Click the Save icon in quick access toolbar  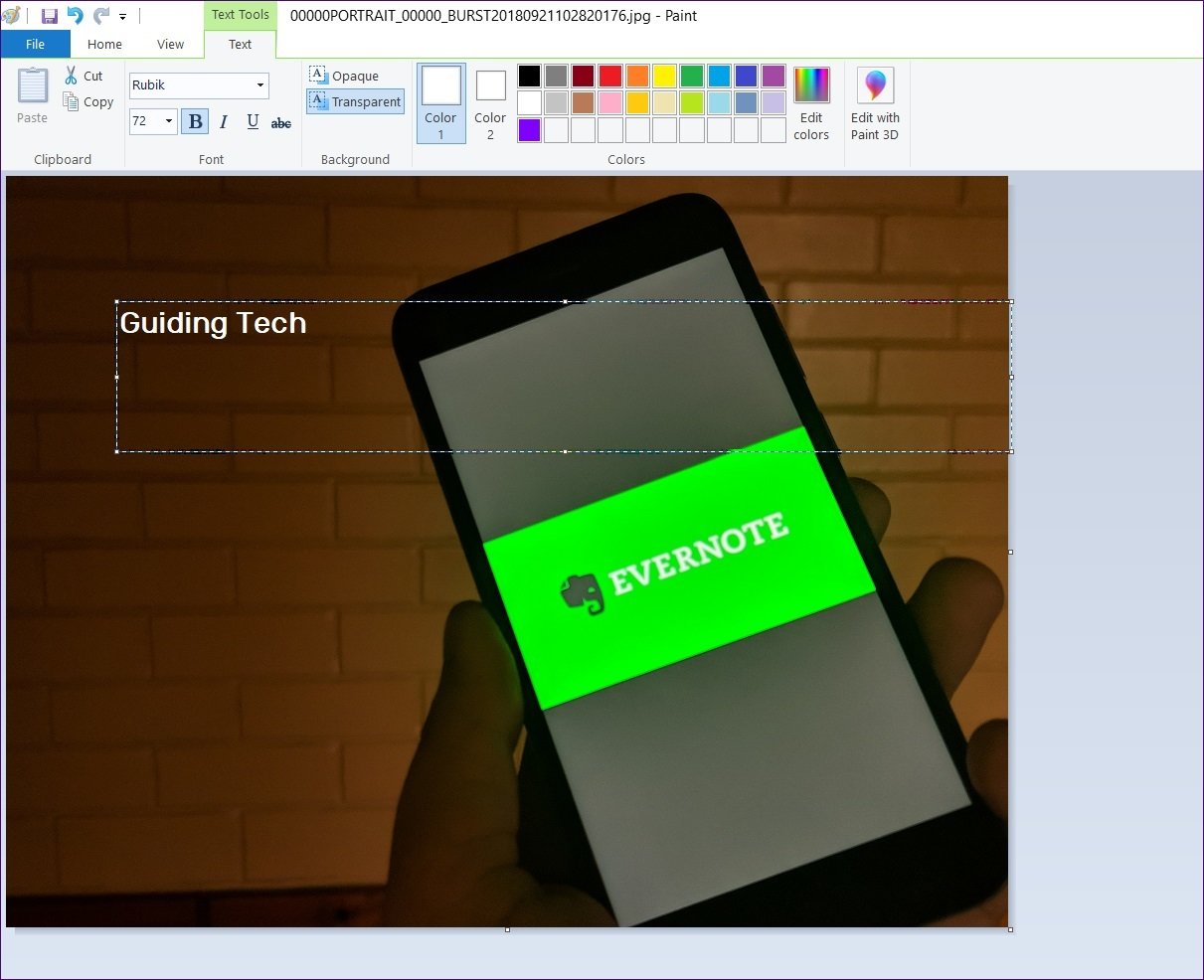pos(49,16)
